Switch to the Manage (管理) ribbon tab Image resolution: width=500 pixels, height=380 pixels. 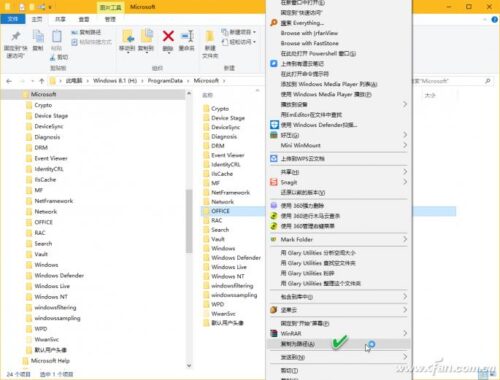click(x=110, y=19)
